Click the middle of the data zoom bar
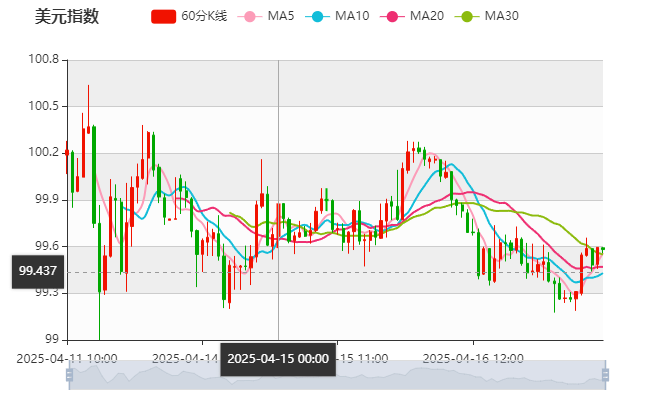The image size is (670, 400). 336,375
